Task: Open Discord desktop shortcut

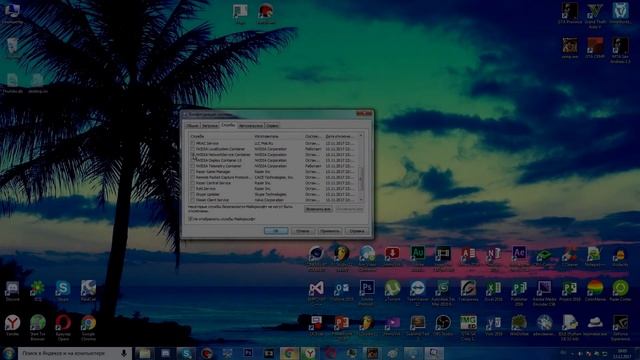Action: [x=12, y=290]
